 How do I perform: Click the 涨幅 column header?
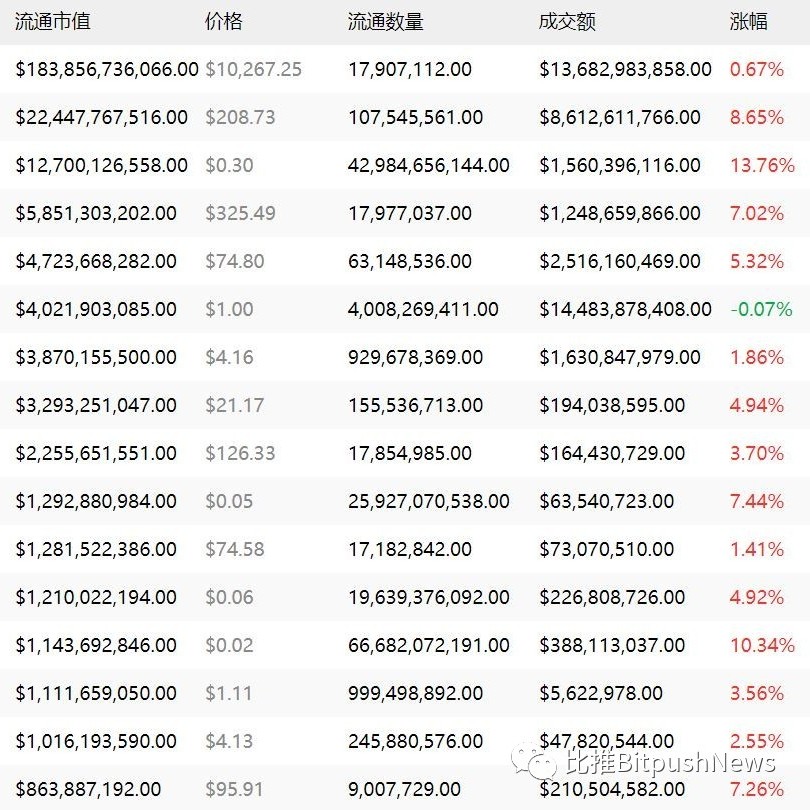749,22
